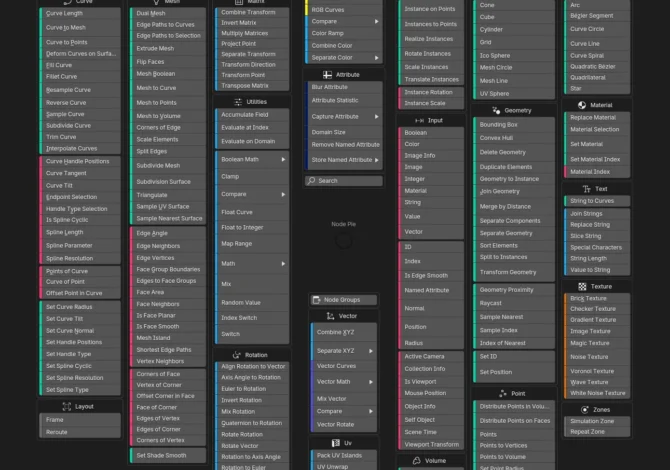This screenshot has width=670, height=470.
Task: Click the Attribute category spreadsheet icon
Action: pos(327,75)
